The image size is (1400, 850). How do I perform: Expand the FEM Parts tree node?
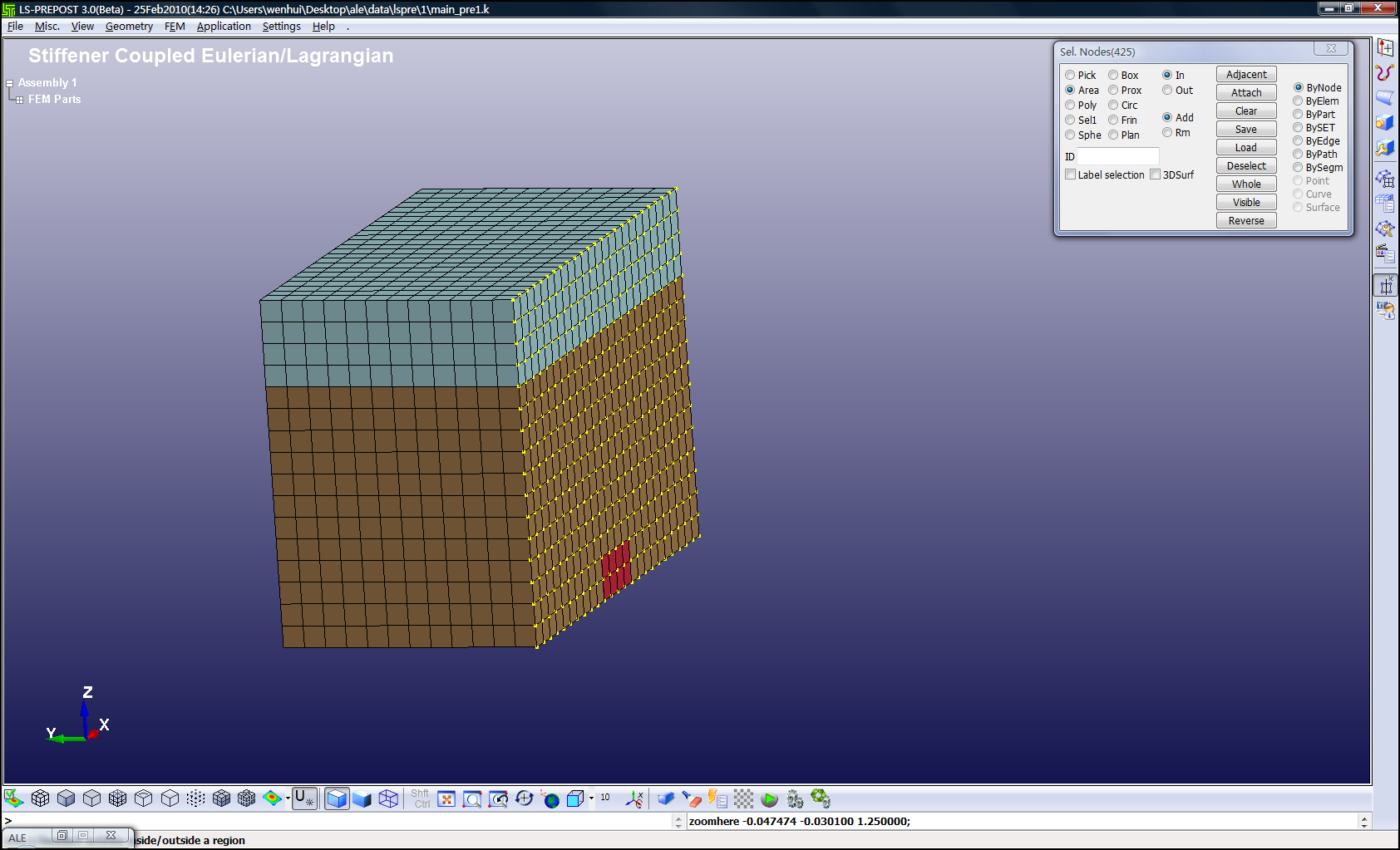[x=19, y=100]
